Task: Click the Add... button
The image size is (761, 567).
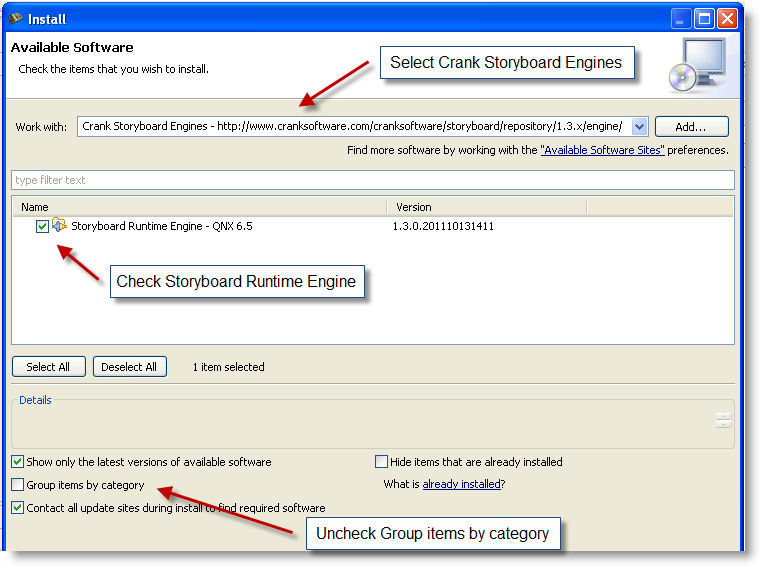Action: [692, 127]
